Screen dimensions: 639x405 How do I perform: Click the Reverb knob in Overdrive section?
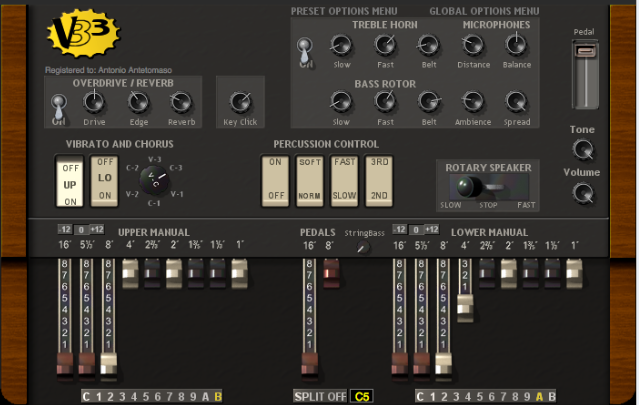click(181, 101)
